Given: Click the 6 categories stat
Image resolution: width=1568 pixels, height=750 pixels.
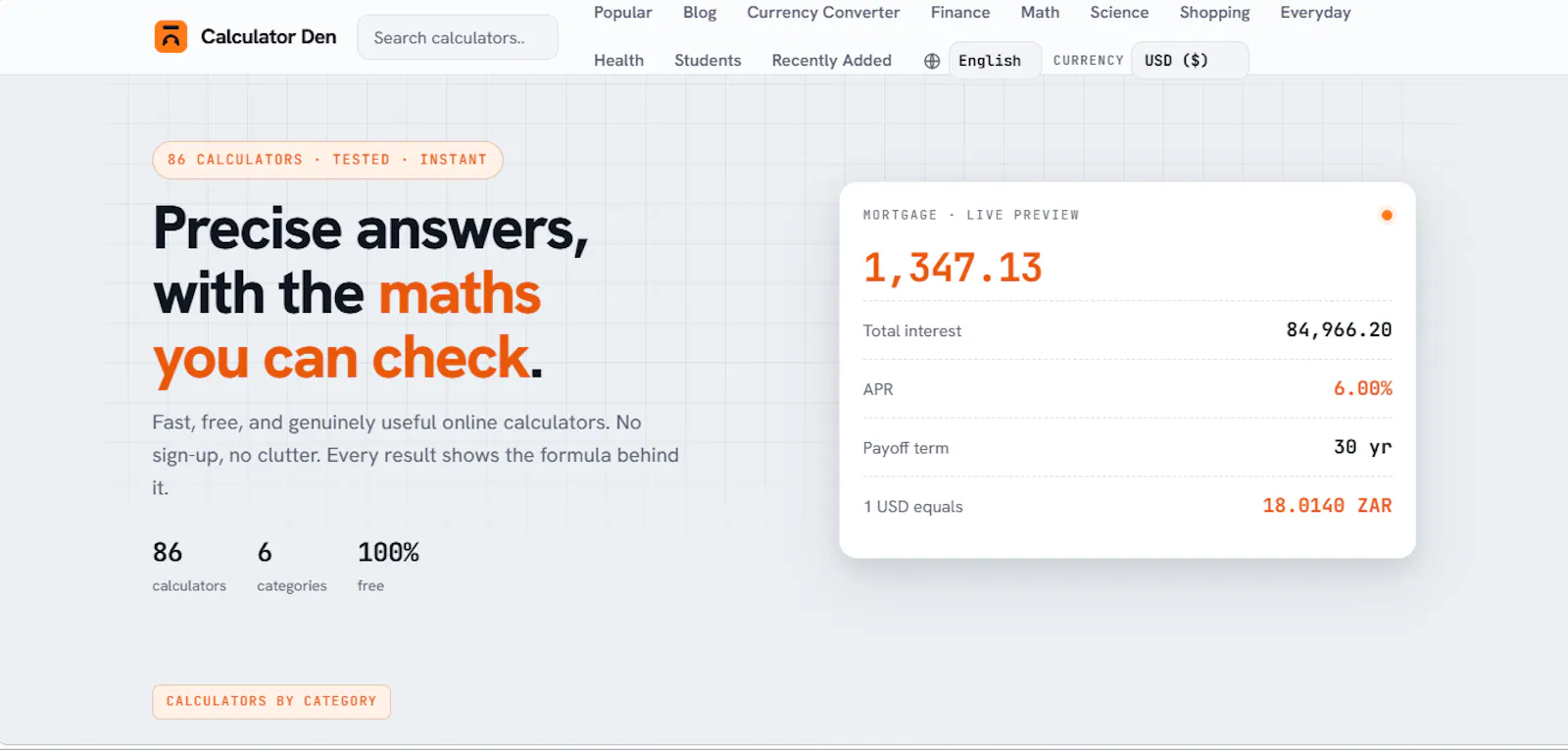Looking at the screenshot, I should tap(292, 567).
